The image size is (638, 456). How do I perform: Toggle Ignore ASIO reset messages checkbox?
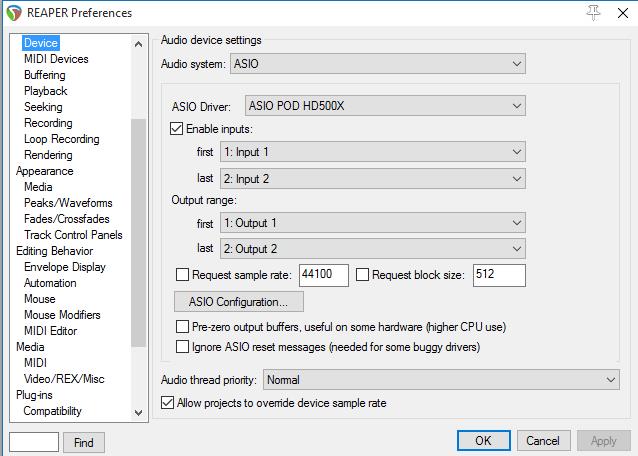(182, 347)
